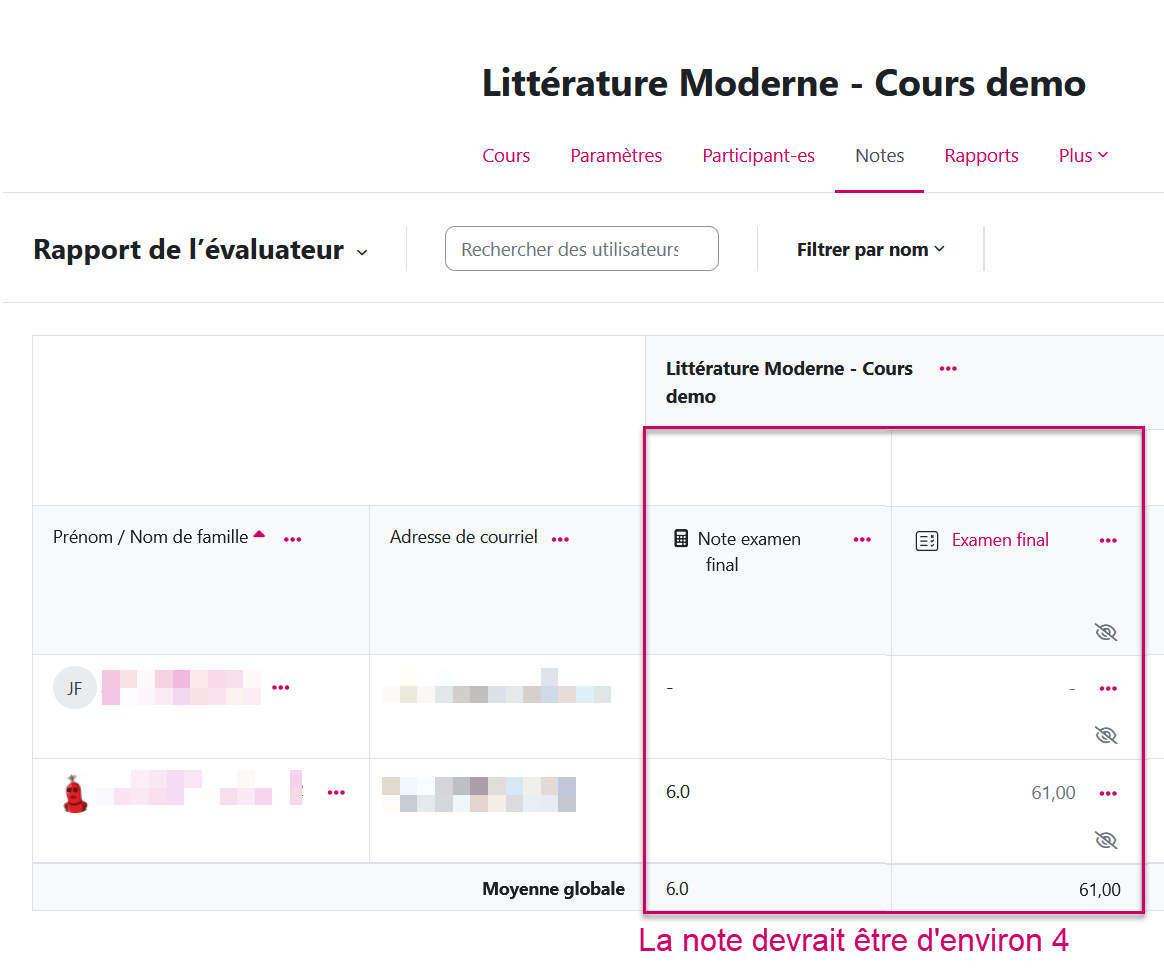Toggle hidden eye icon under 61,00 grade
1164x971 pixels.
pyautogui.click(x=1105, y=840)
